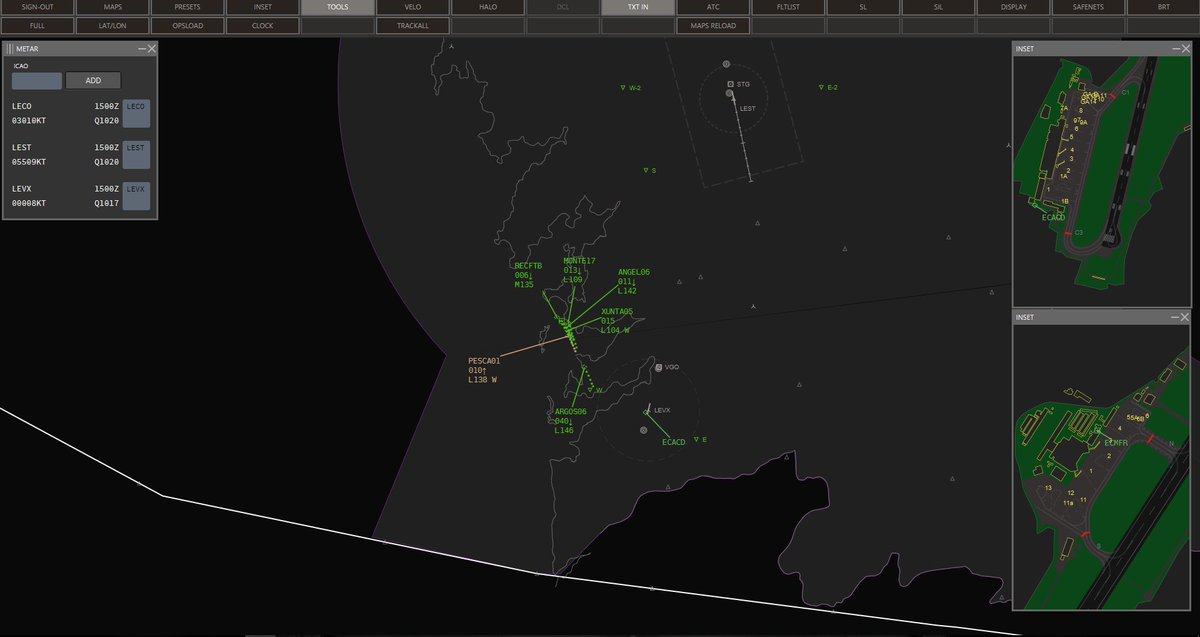
Task: Toggle VELO velocity vectors
Action: click(x=412, y=7)
